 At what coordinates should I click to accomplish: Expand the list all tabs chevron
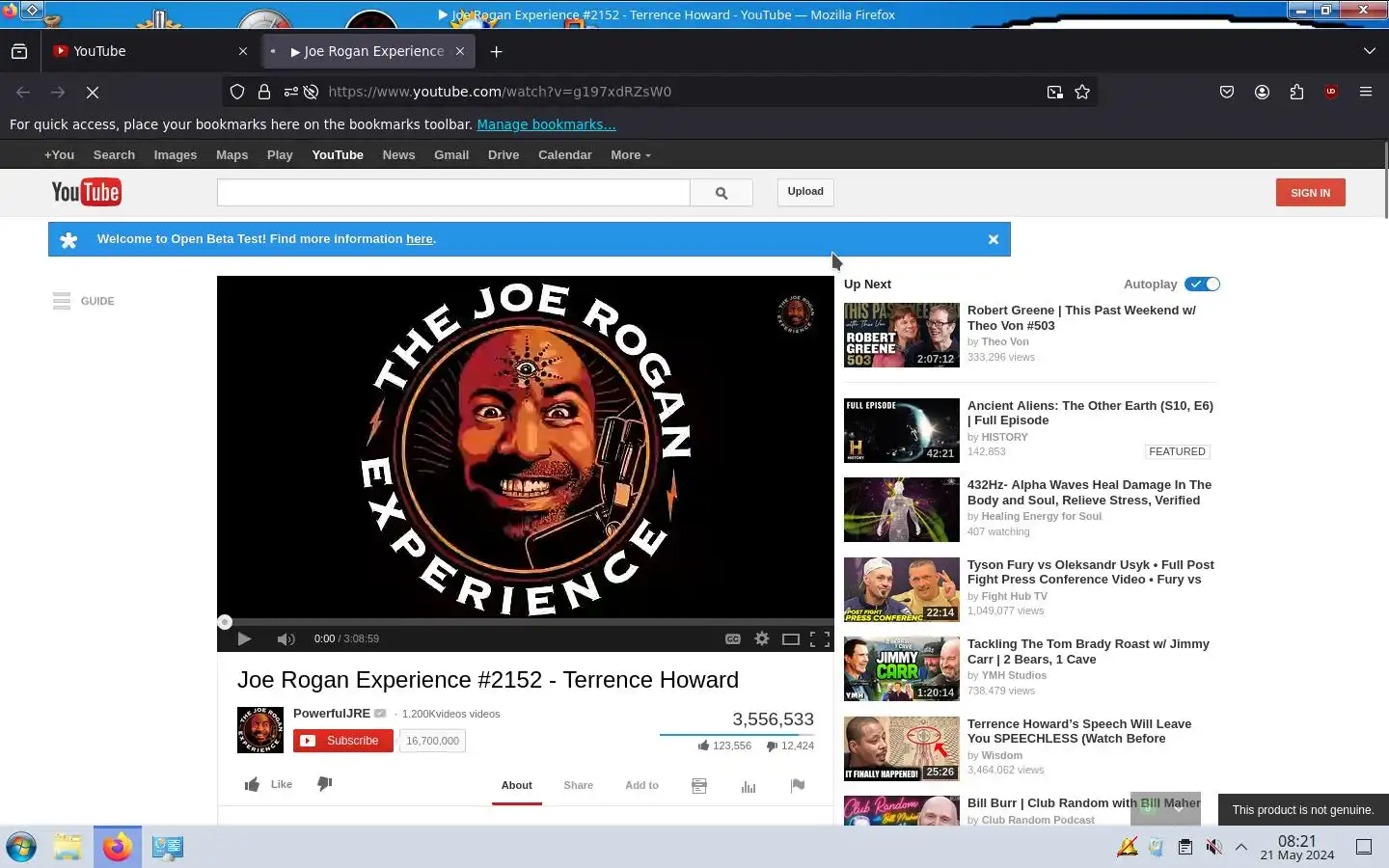(1370, 51)
